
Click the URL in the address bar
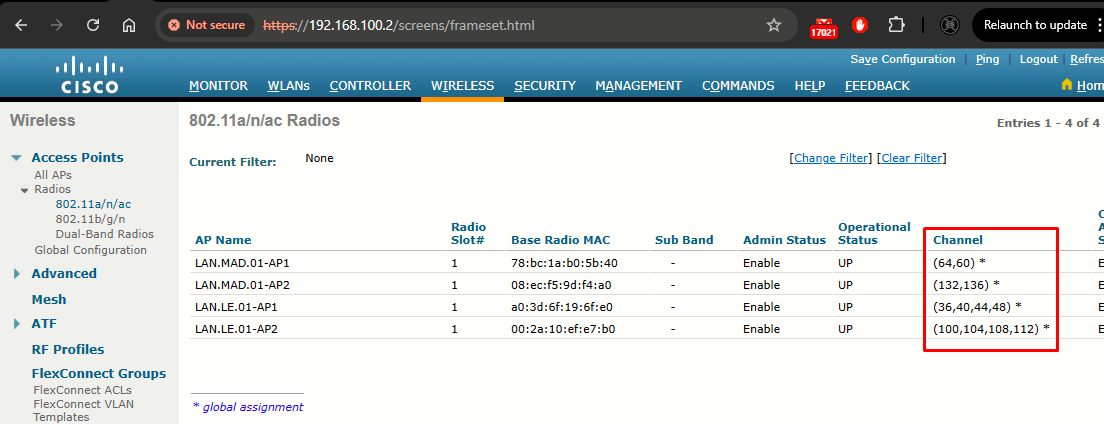tap(399, 25)
